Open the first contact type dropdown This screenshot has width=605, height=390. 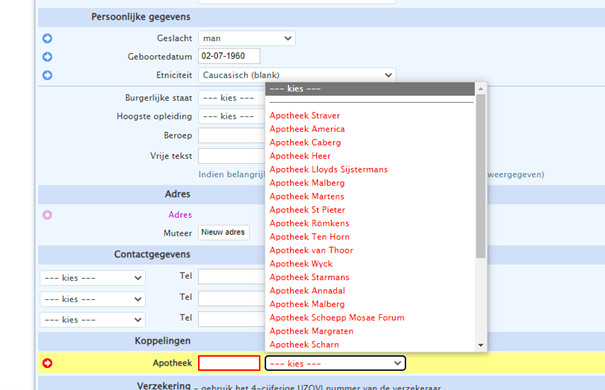[93, 278]
